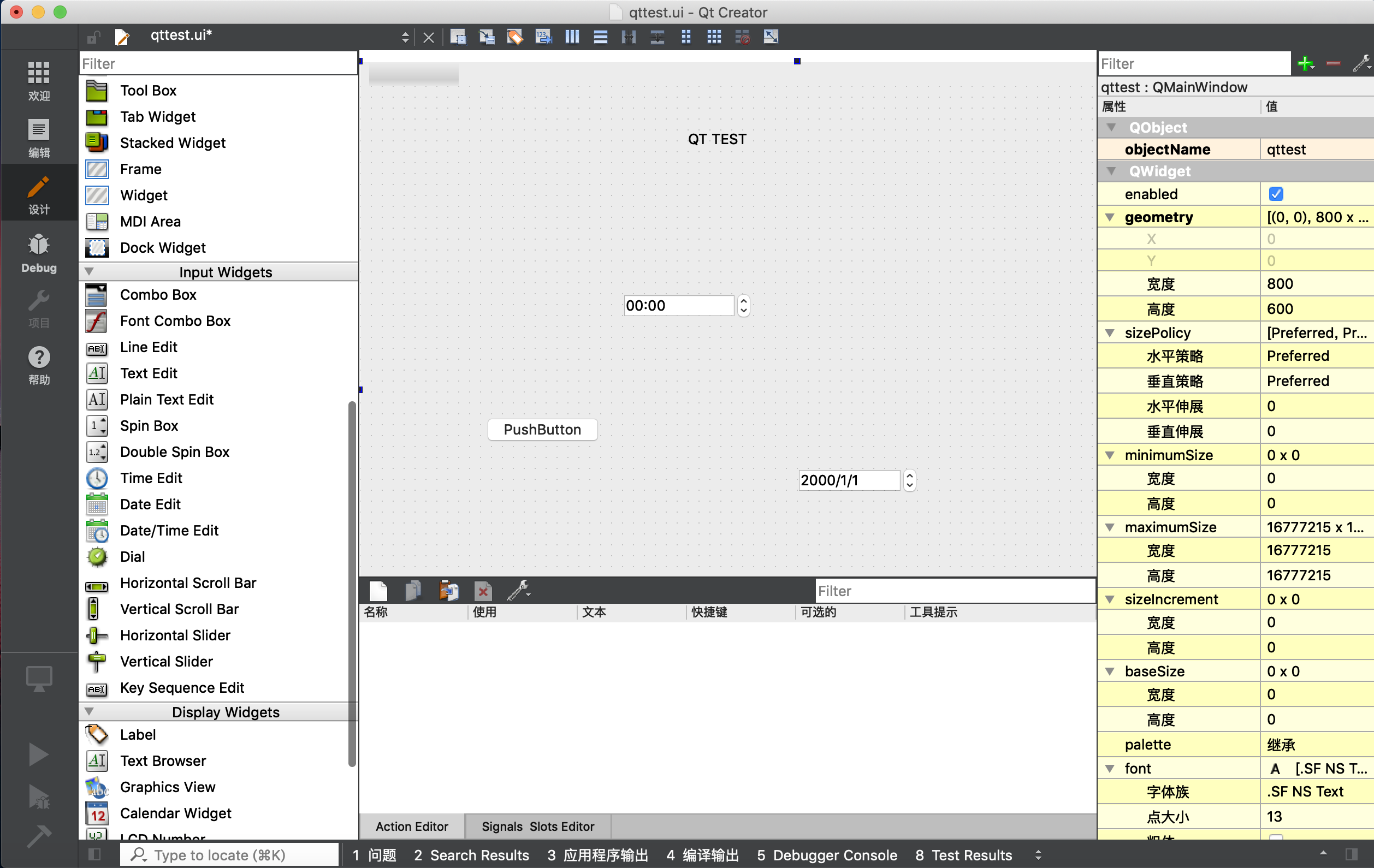The image size is (1374, 868).
Task: Apply Lay Out in a Grid
Action: tap(714, 37)
